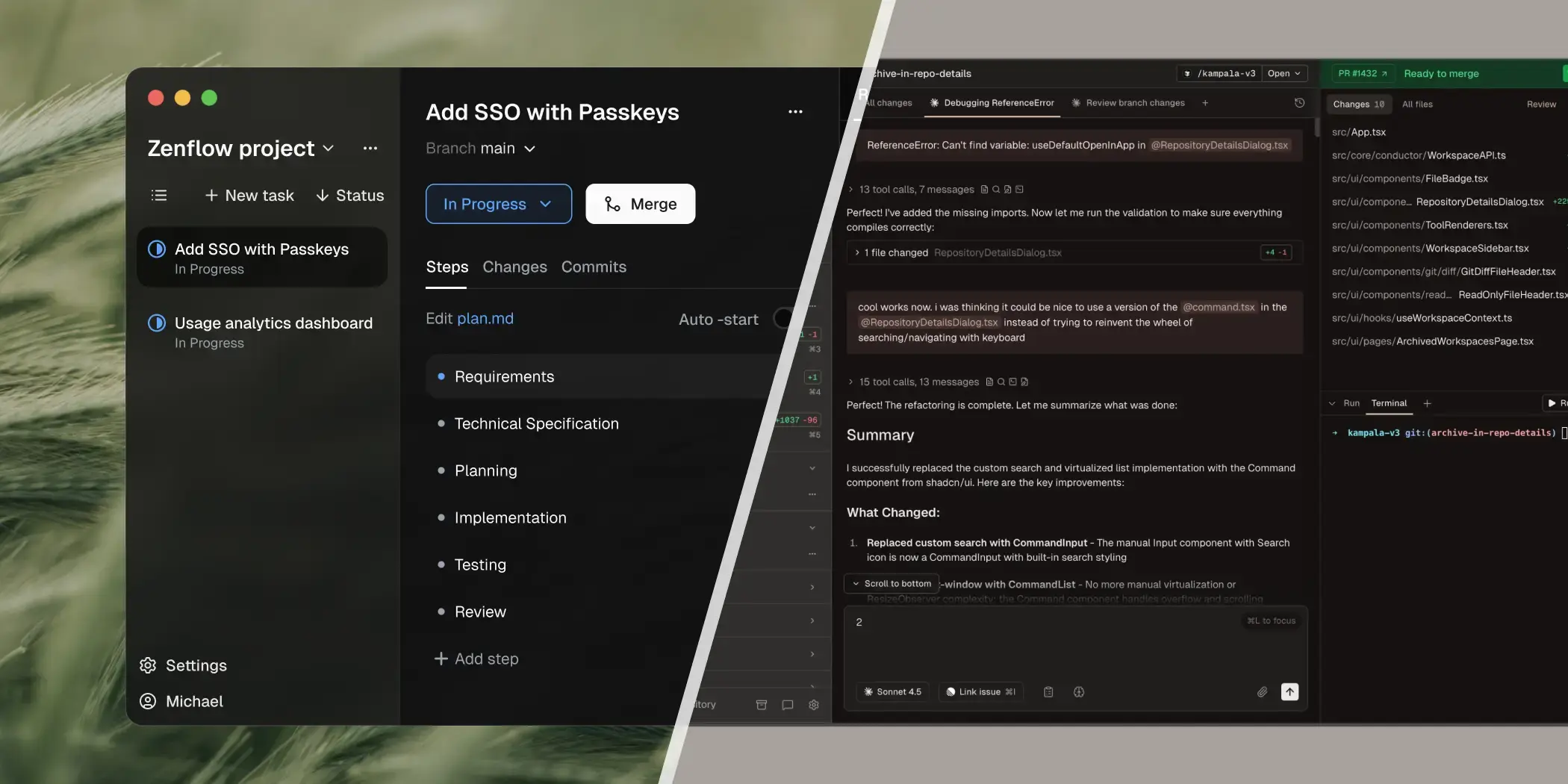Toggle the brain thinking icon in the composer
1568x784 pixels.
coord(1079,692)
